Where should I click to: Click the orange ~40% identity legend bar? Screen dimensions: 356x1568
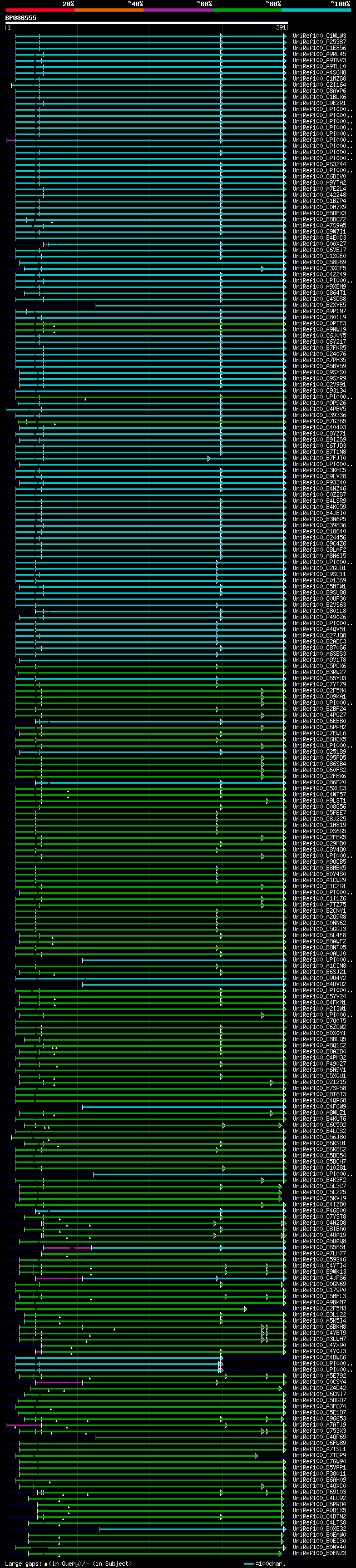coord(109,11)
